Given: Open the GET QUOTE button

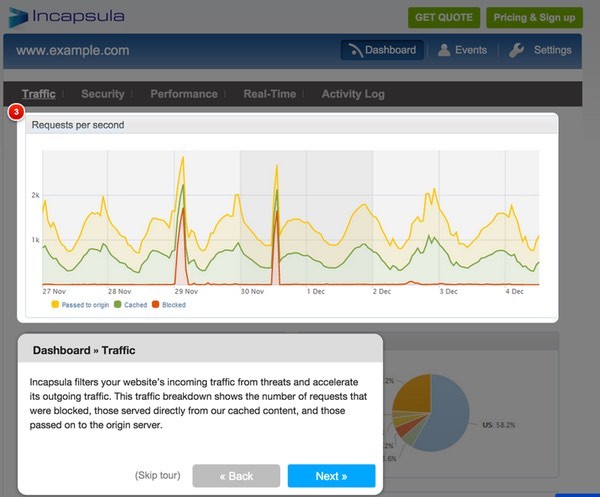Looking at the screenshot, I should [x=444, y=18].
